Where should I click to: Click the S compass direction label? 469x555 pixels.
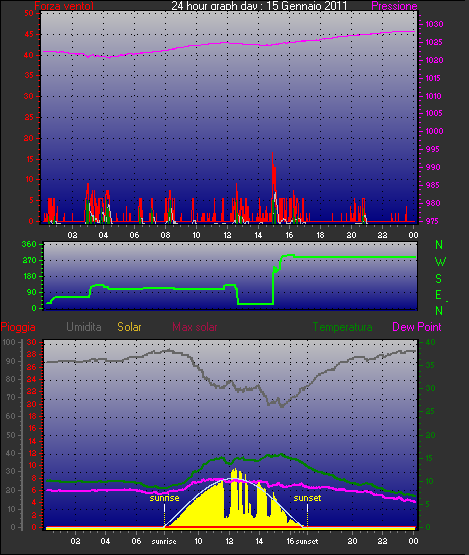[x=439, y=279]
